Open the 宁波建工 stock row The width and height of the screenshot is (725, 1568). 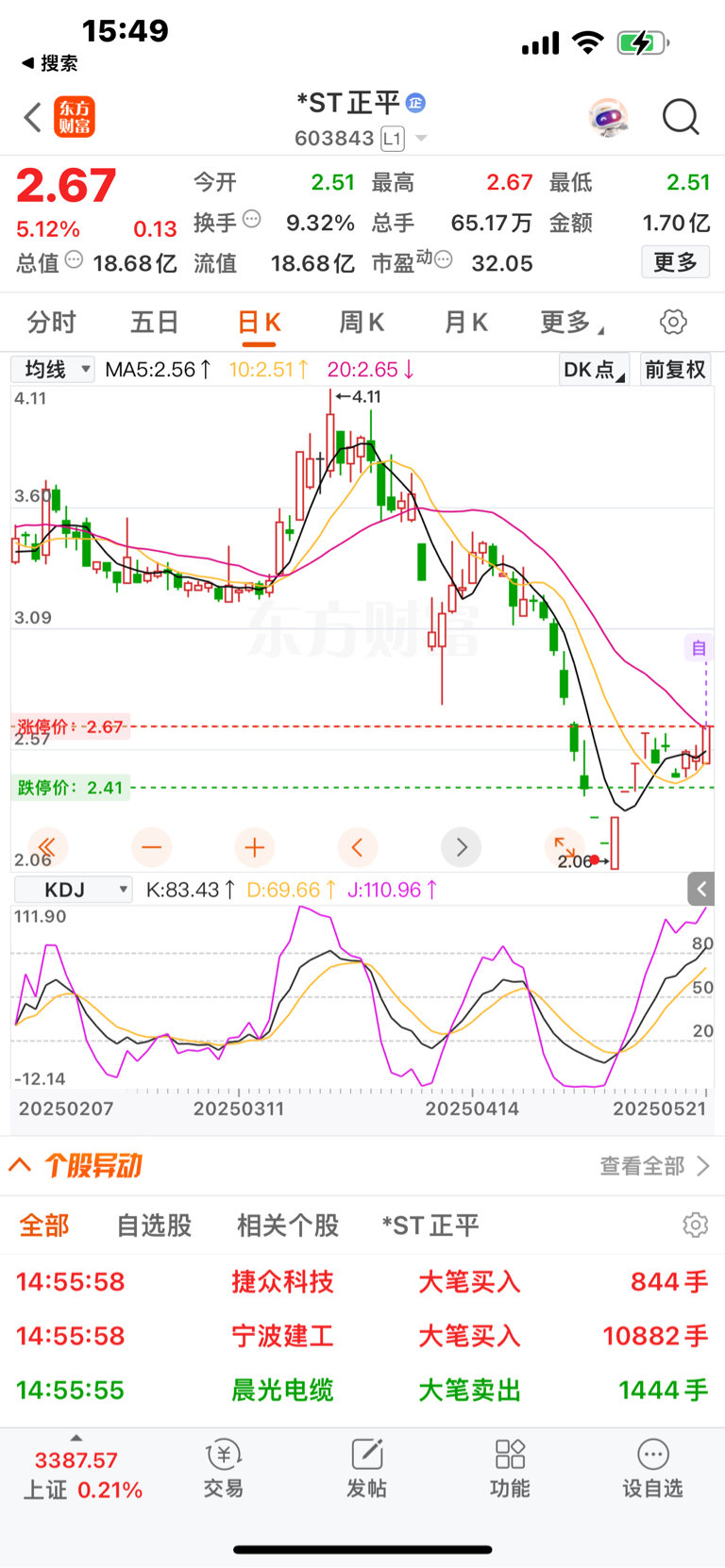point(362,1336)
